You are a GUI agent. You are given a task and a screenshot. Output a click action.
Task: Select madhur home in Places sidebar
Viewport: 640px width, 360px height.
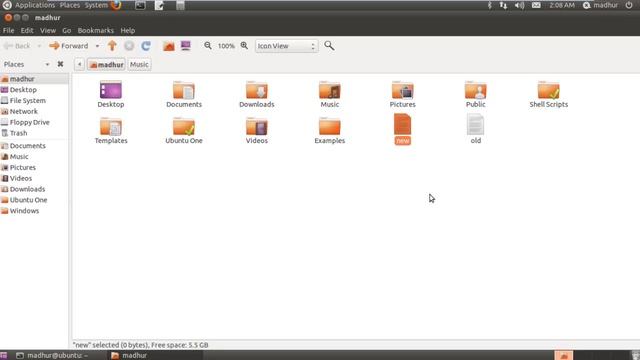pos(34,79)
